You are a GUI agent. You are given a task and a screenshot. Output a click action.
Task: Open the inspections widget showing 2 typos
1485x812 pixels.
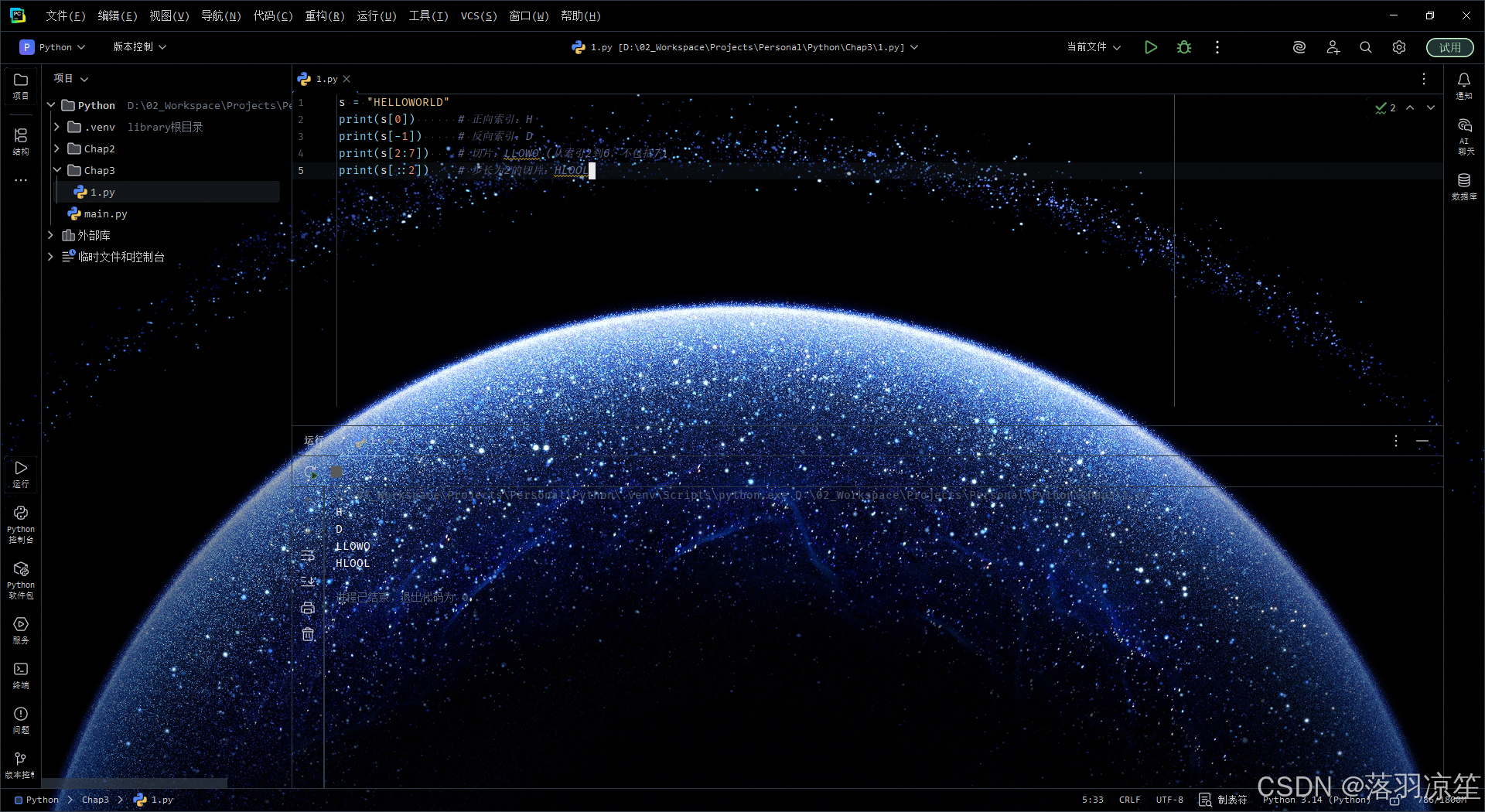(x=1385, y=107)
